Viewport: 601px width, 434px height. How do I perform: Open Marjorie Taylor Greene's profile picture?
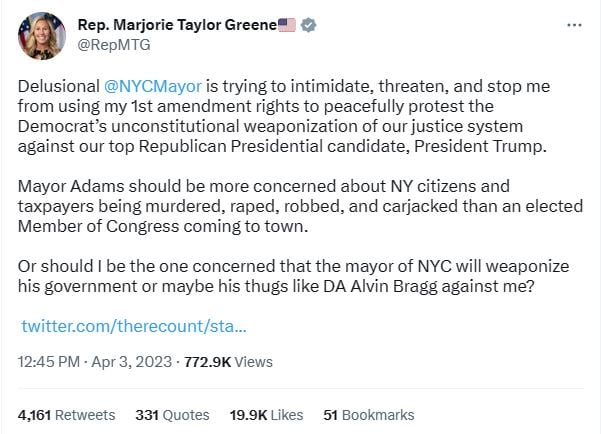tap(42, 36)
